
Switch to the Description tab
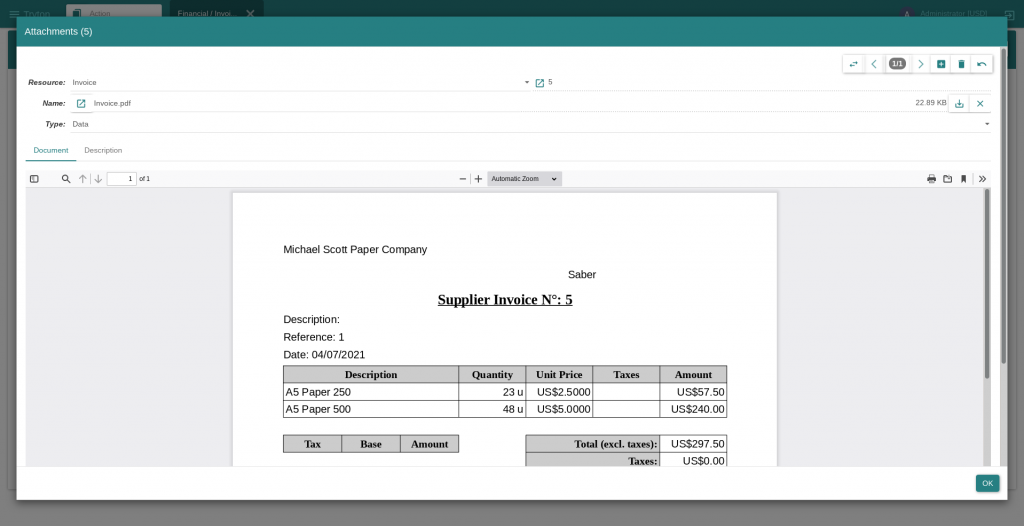point(103,150)
